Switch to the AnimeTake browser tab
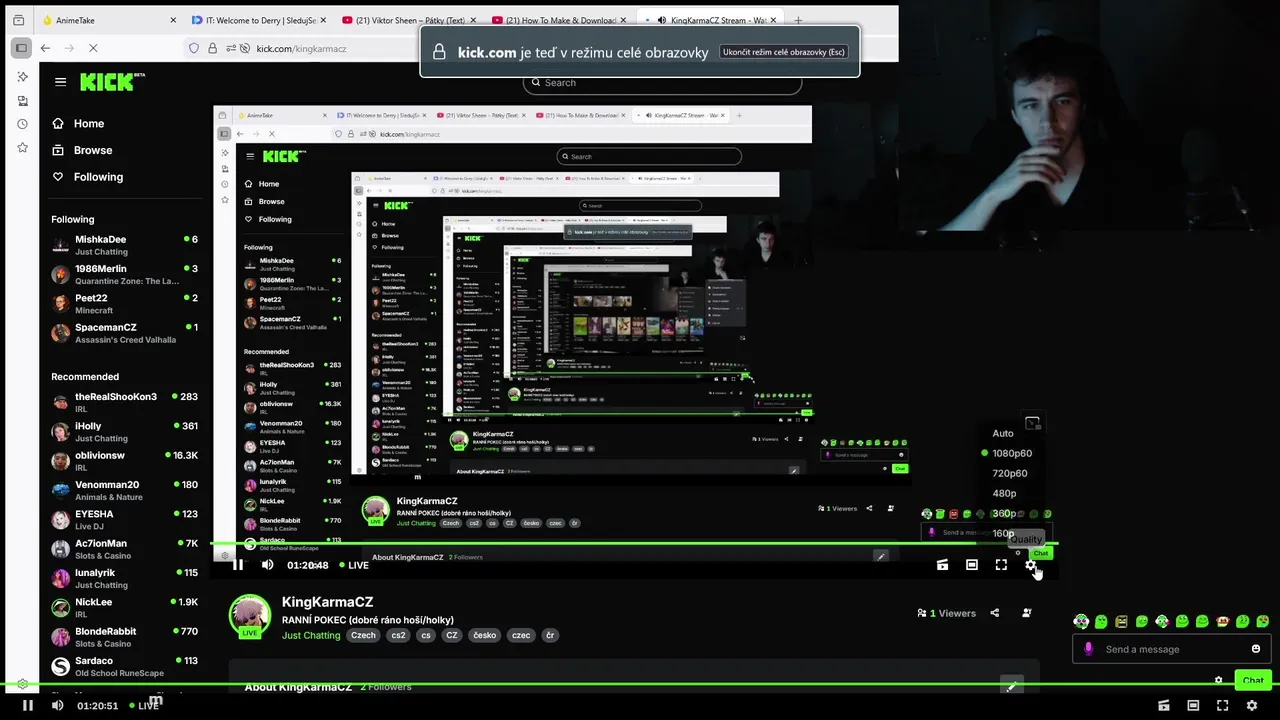The image size is (1280, 720). point(107,20)
